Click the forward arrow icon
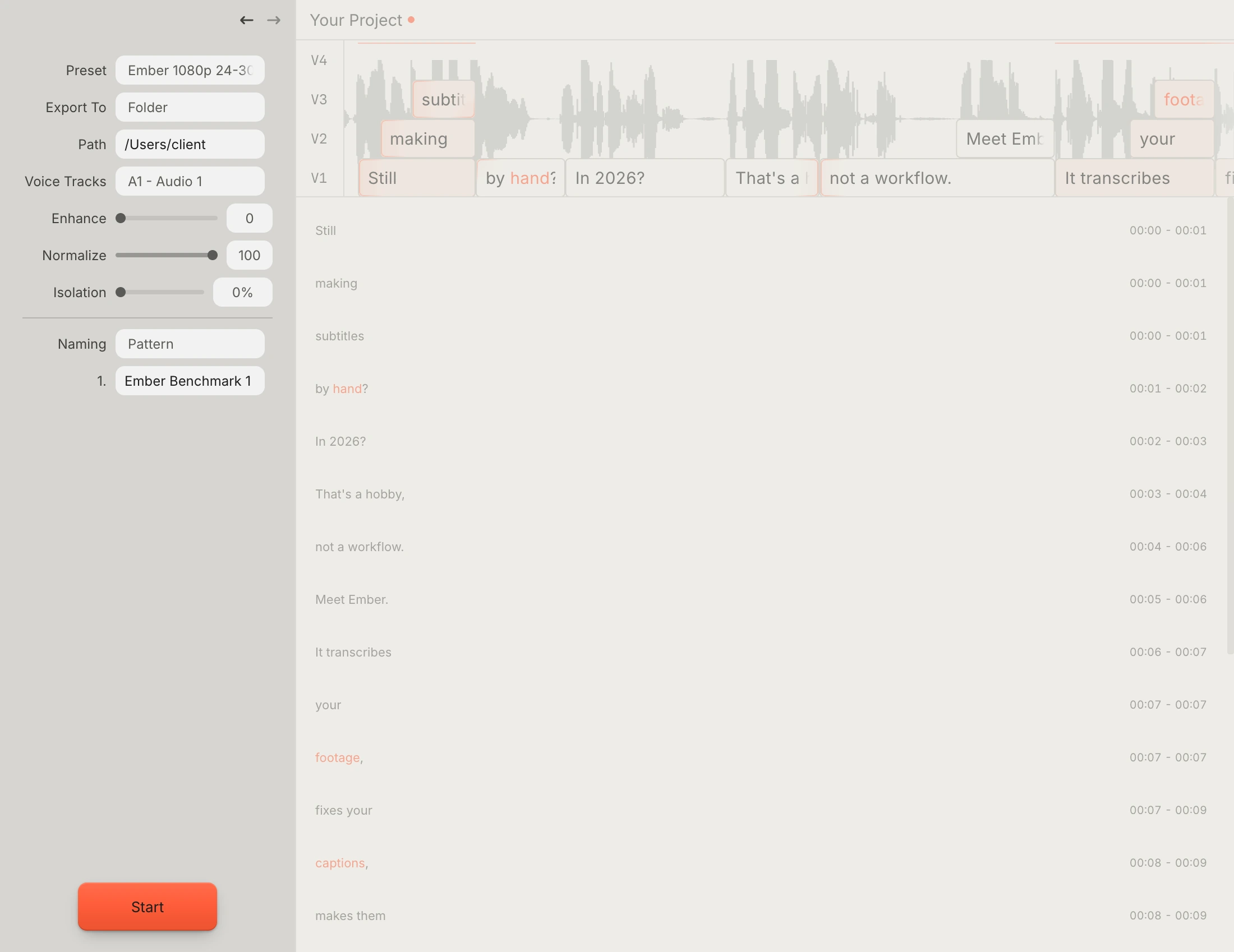Screen dimensions: 1234x952 point(274,20)
